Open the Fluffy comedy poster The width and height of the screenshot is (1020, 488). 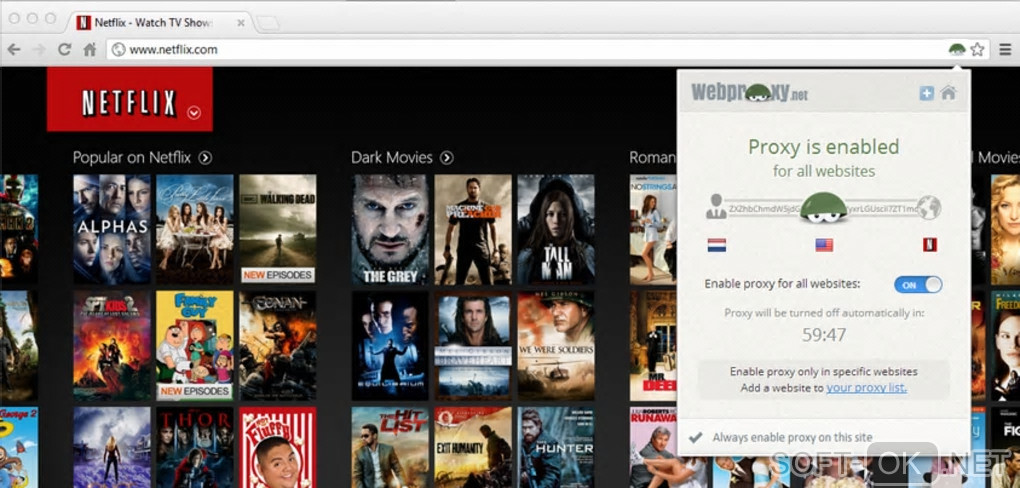pyautogui.click(x=278, y=448)
